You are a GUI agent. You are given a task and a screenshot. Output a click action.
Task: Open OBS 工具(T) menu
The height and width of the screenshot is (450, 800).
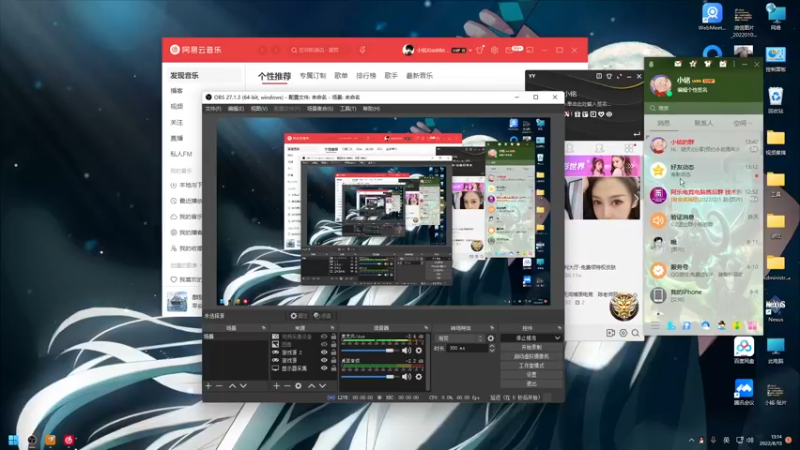(x=348, y=109)
